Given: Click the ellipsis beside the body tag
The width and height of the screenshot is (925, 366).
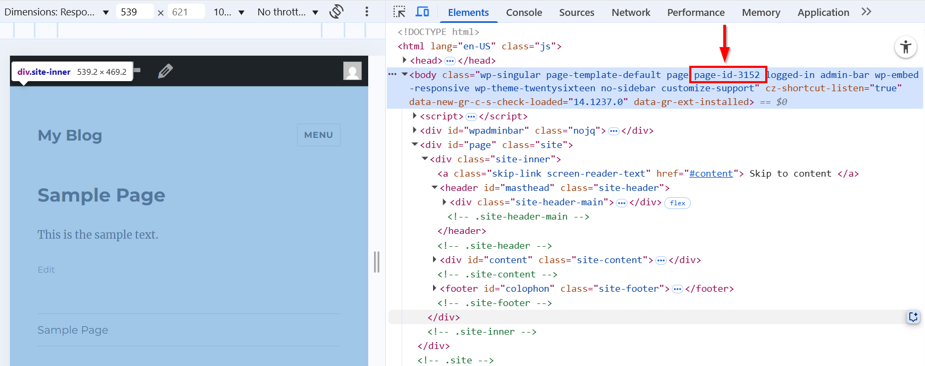Looking at the screenshot, I should pyautogui.click(x=392, y=74).
